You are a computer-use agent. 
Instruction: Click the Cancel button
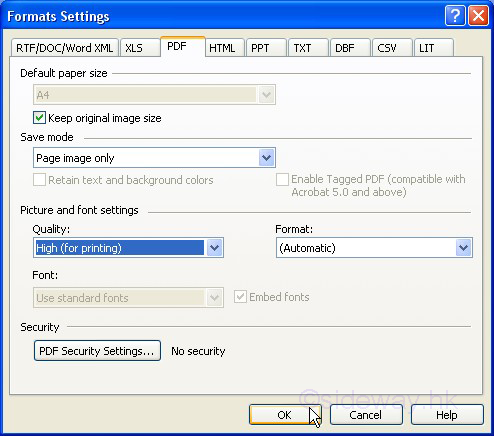coord(366,415)
